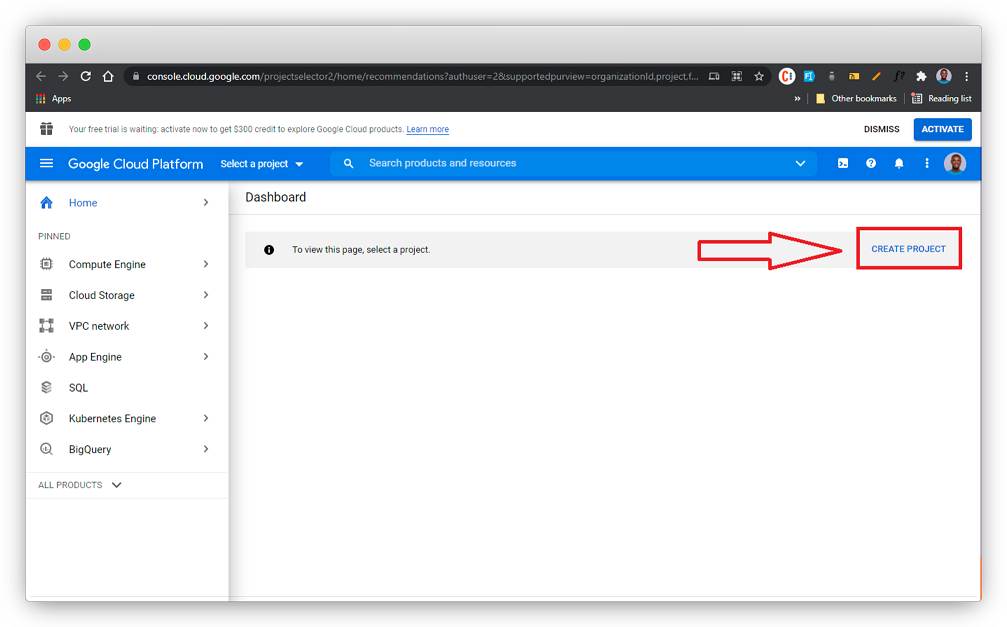Image resolution: width=1007 pixels, height=627 pixels.
Task: Click the browser forward arrow
Action: [63, 76]
